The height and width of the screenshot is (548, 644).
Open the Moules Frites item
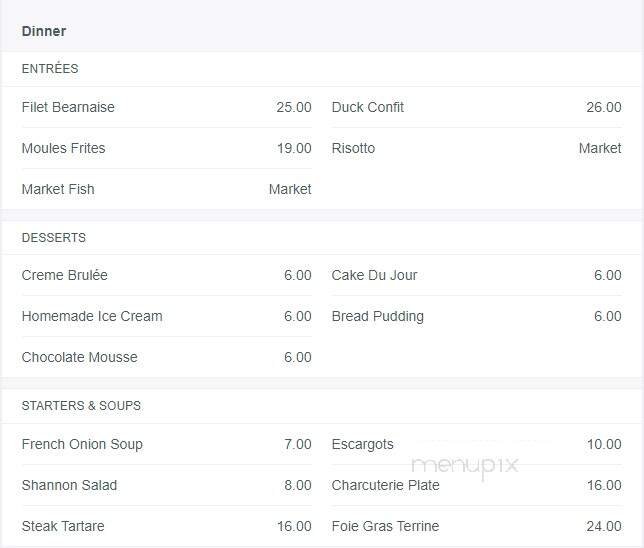(x=63, y=148)
